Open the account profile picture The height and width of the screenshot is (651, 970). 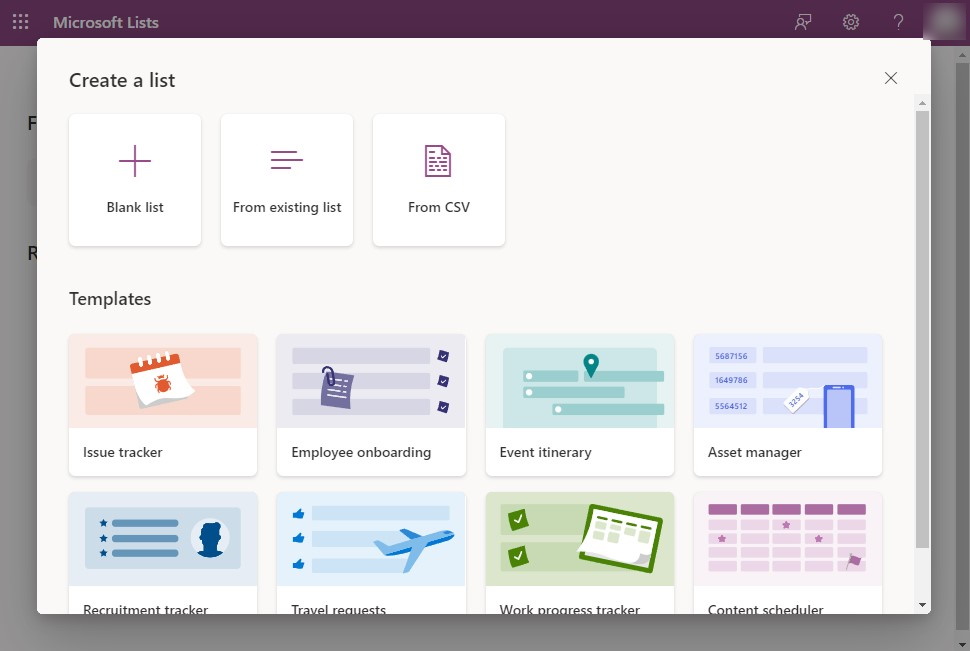point(944,21)
